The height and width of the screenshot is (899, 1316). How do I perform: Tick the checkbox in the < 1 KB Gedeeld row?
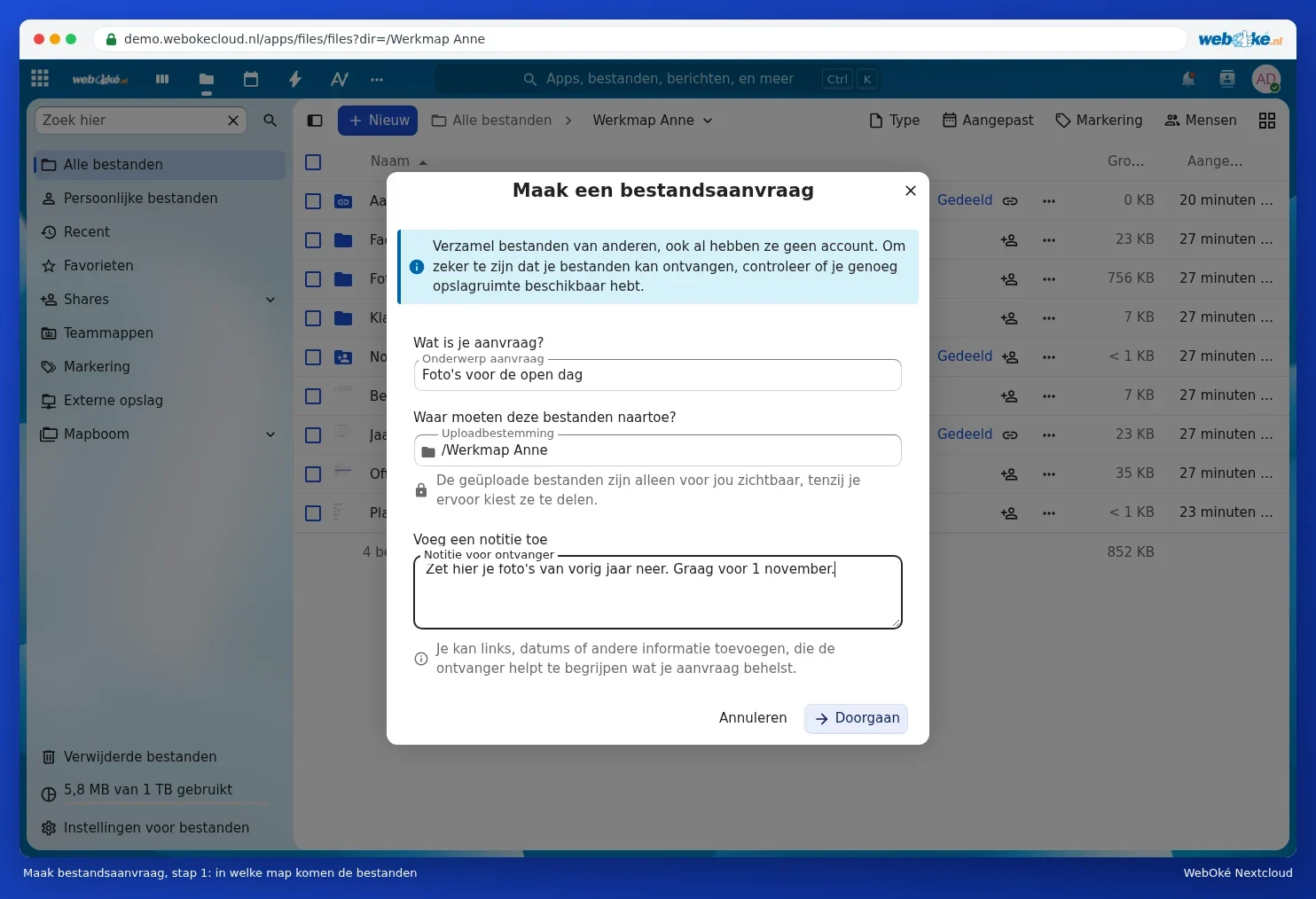pos(313,357)
